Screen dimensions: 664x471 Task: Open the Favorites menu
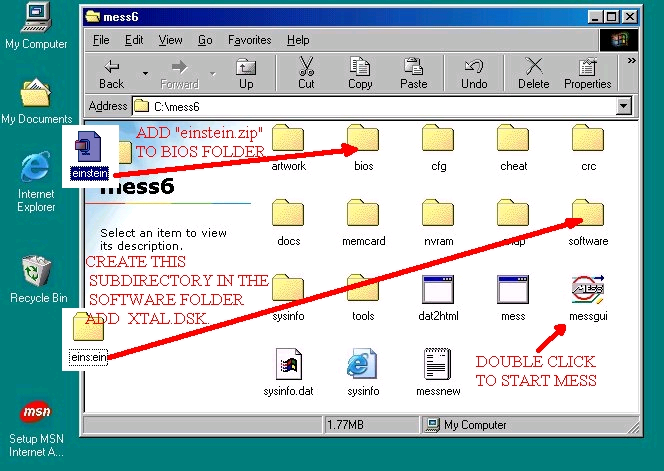point(249,40)
